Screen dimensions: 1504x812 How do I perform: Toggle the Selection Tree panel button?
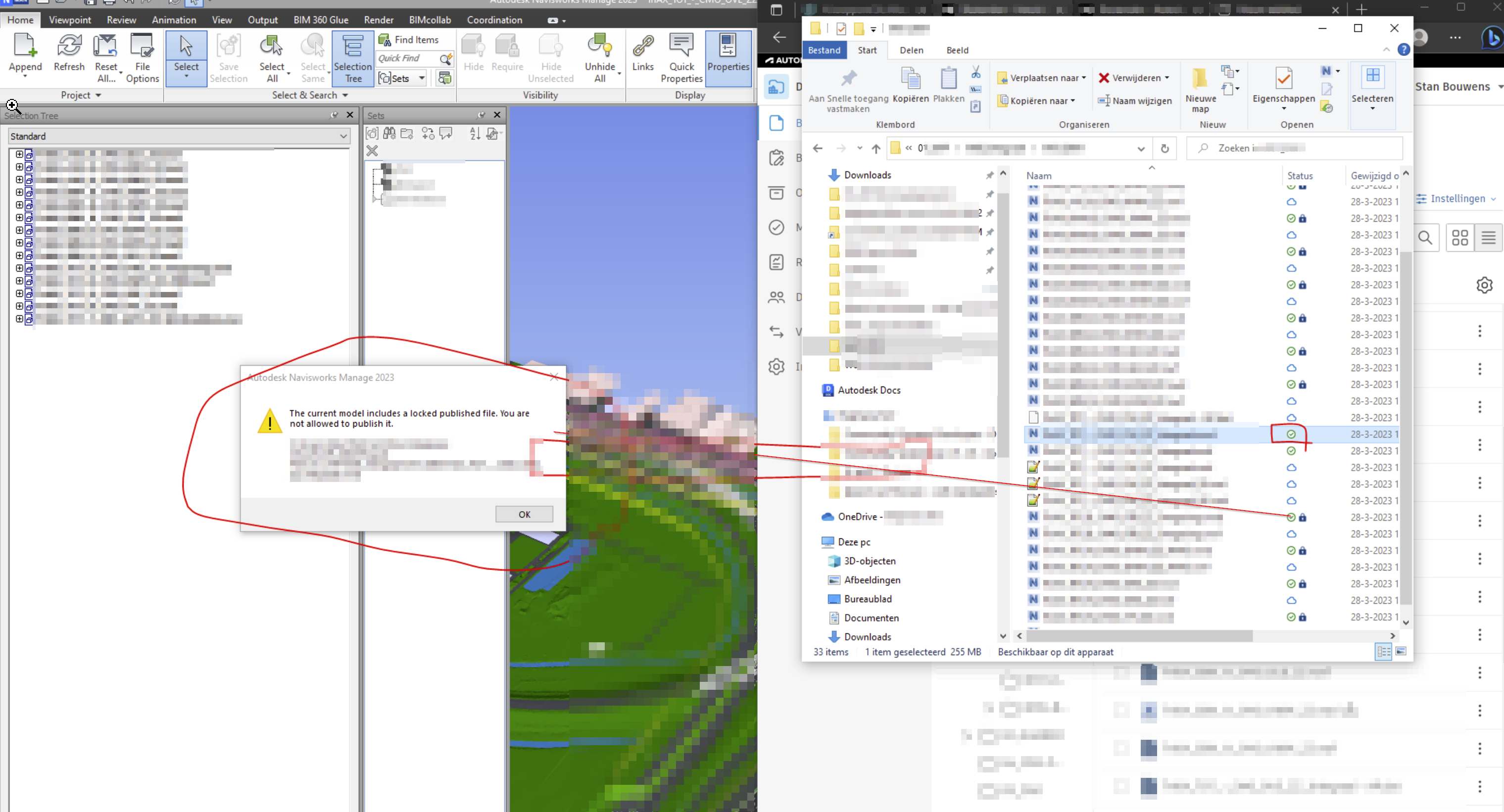(x=353, y=58)
